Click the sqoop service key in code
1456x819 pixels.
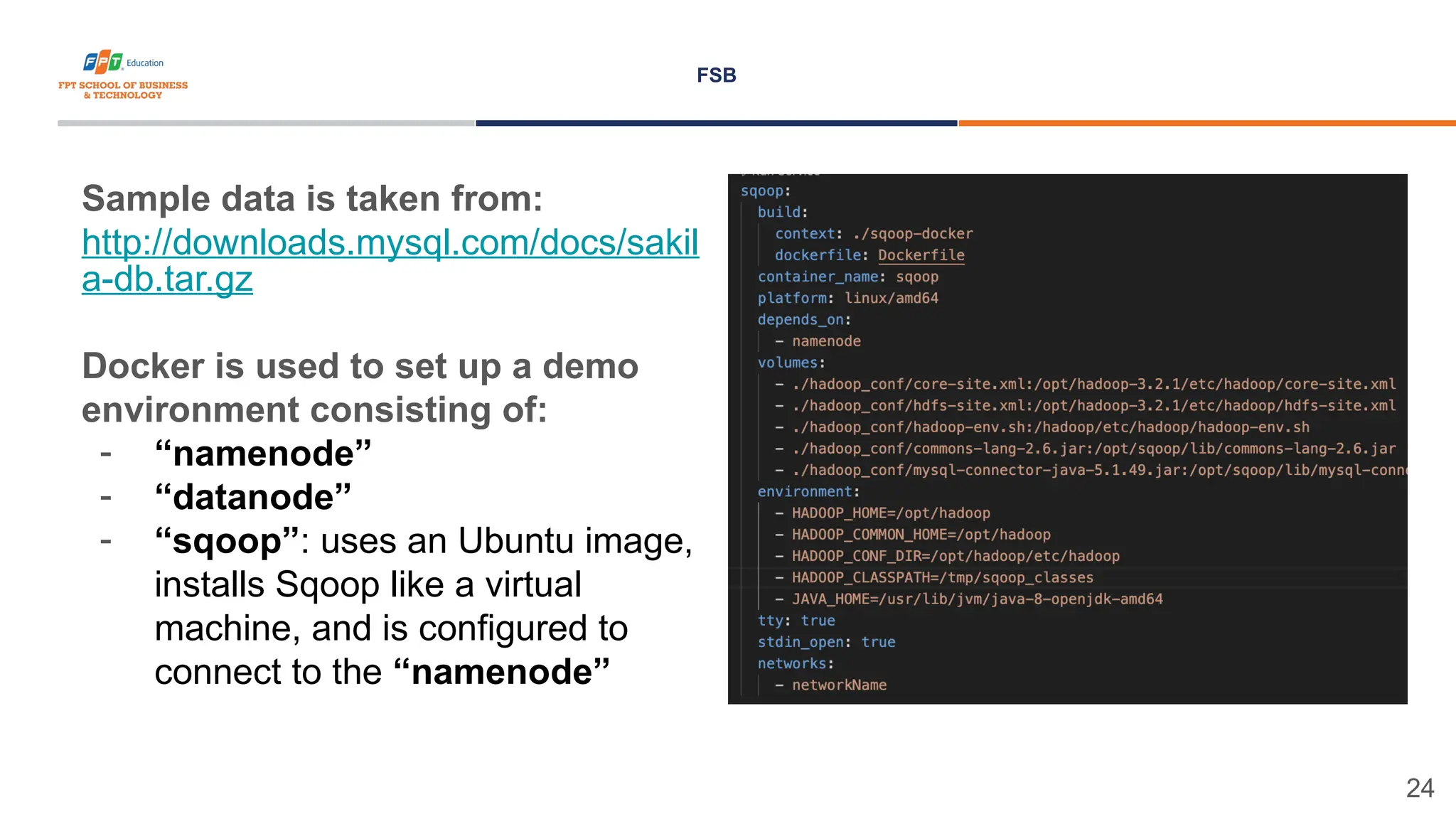click(x=761, y=191)
